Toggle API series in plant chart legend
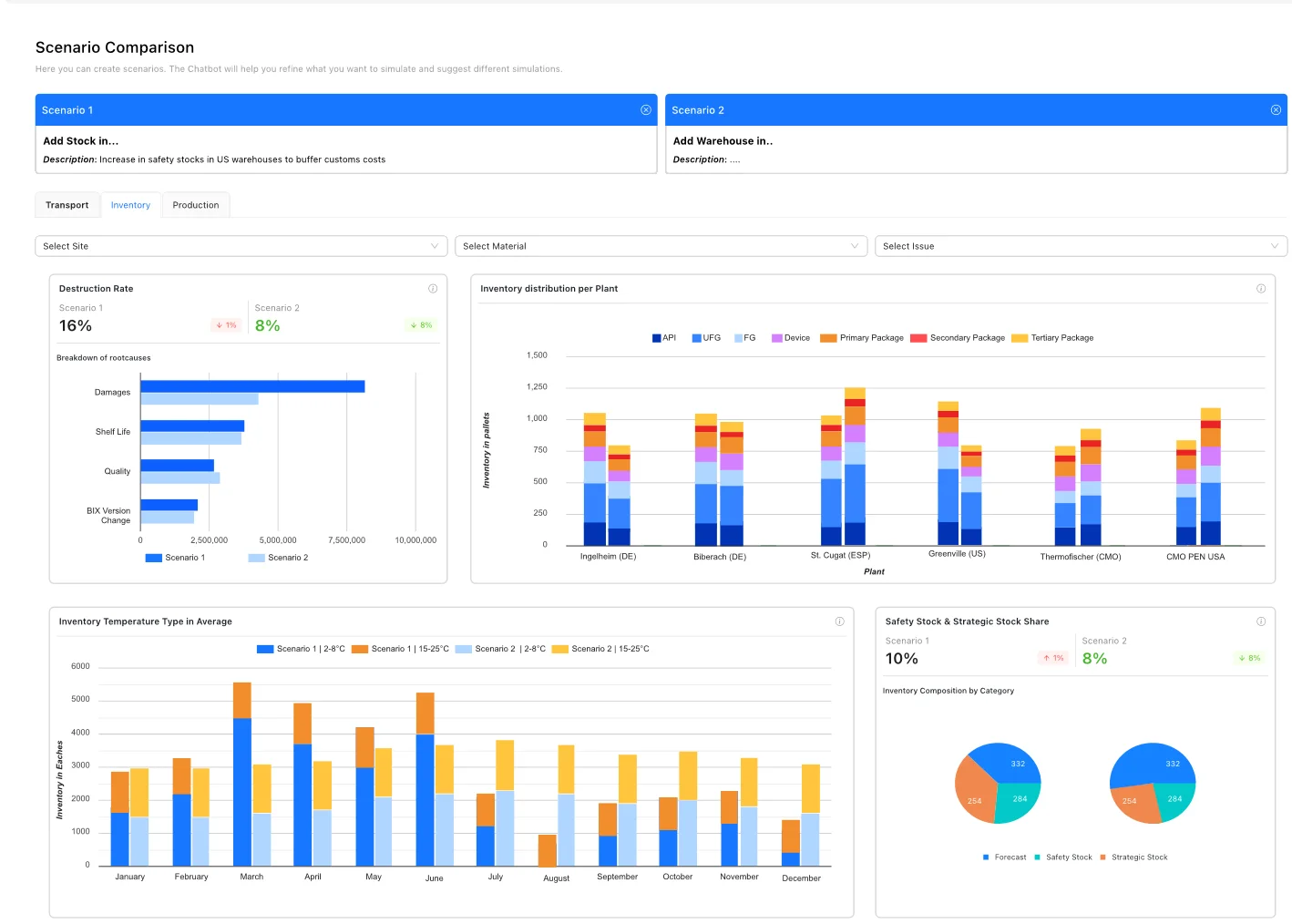 click(664, 338)
